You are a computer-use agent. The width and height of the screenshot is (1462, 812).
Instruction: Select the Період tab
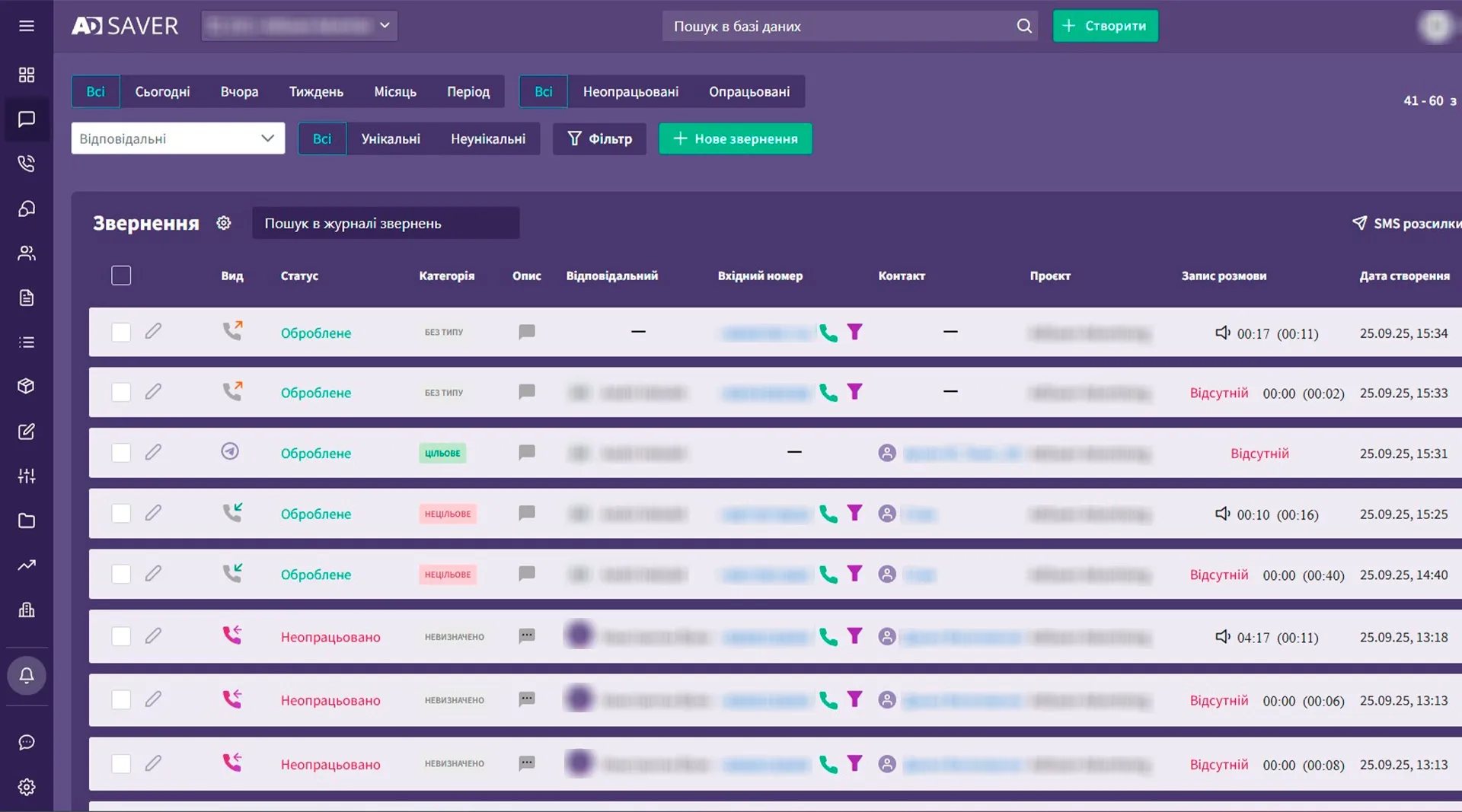click(468, 91)
